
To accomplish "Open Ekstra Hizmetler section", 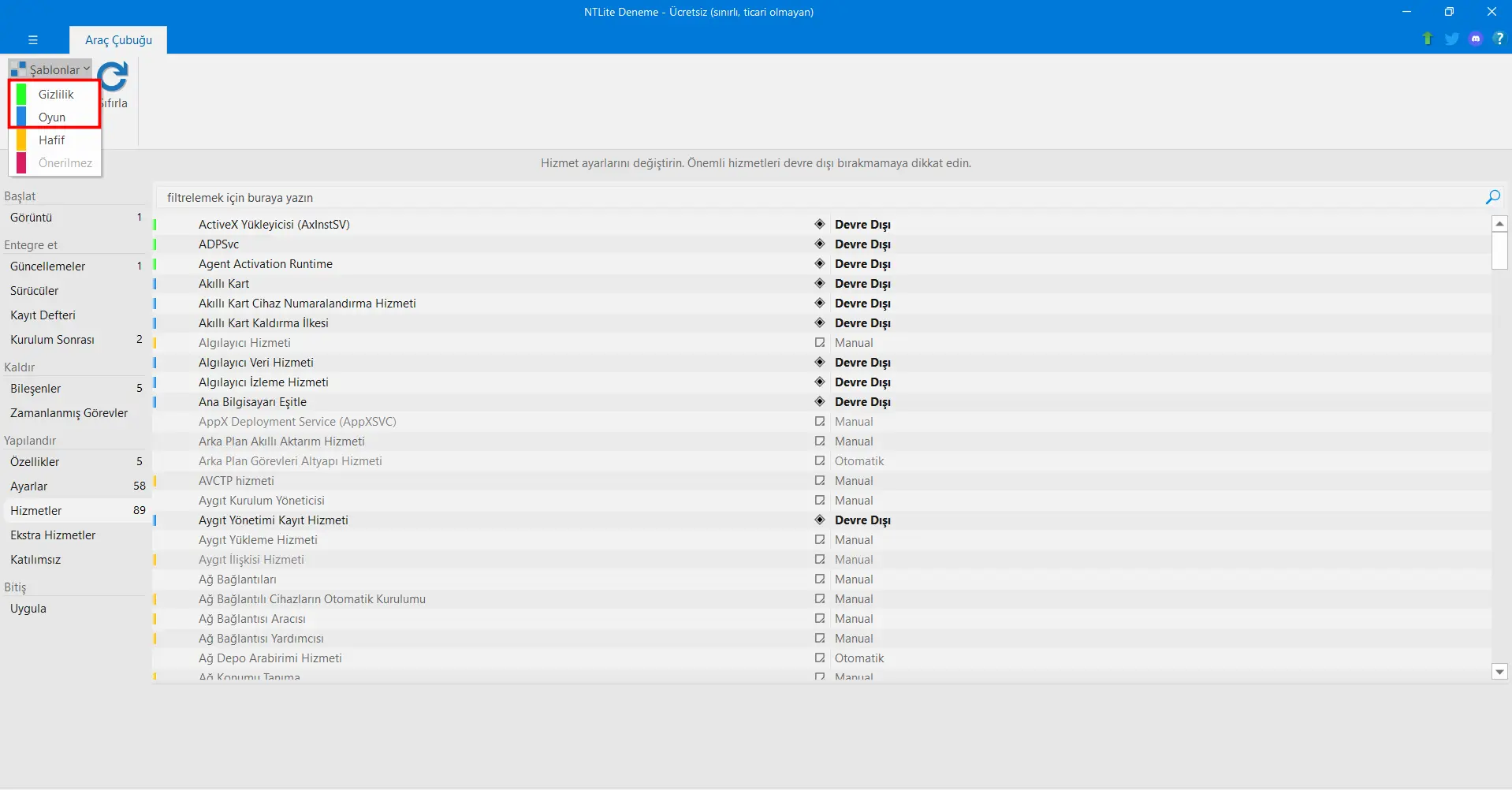I will [x=76, y=535].
